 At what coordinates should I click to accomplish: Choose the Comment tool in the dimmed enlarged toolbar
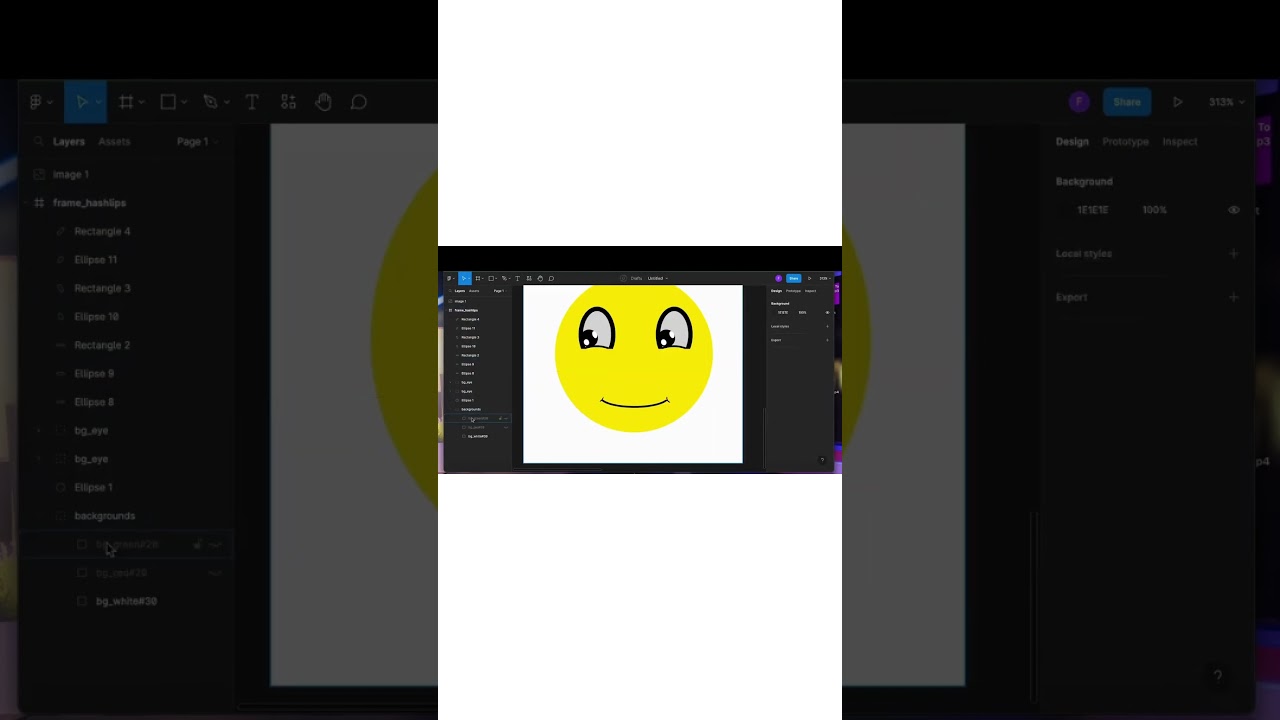[359, 102]
